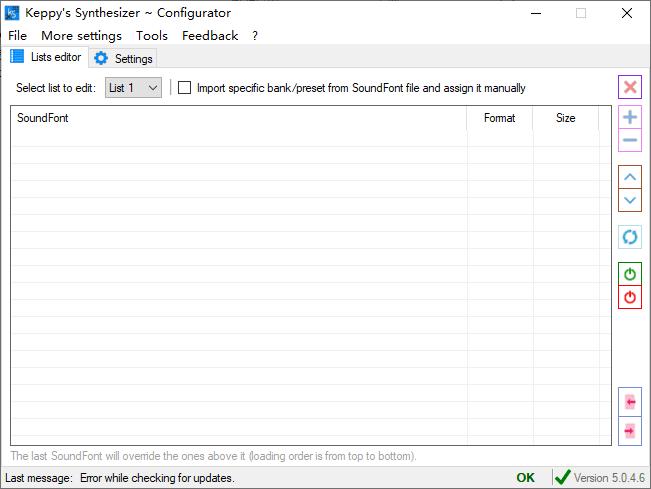Move SoundFont up with up chevron
The width and height of the screenshot is (651, 489).
[x=630, y=177]
